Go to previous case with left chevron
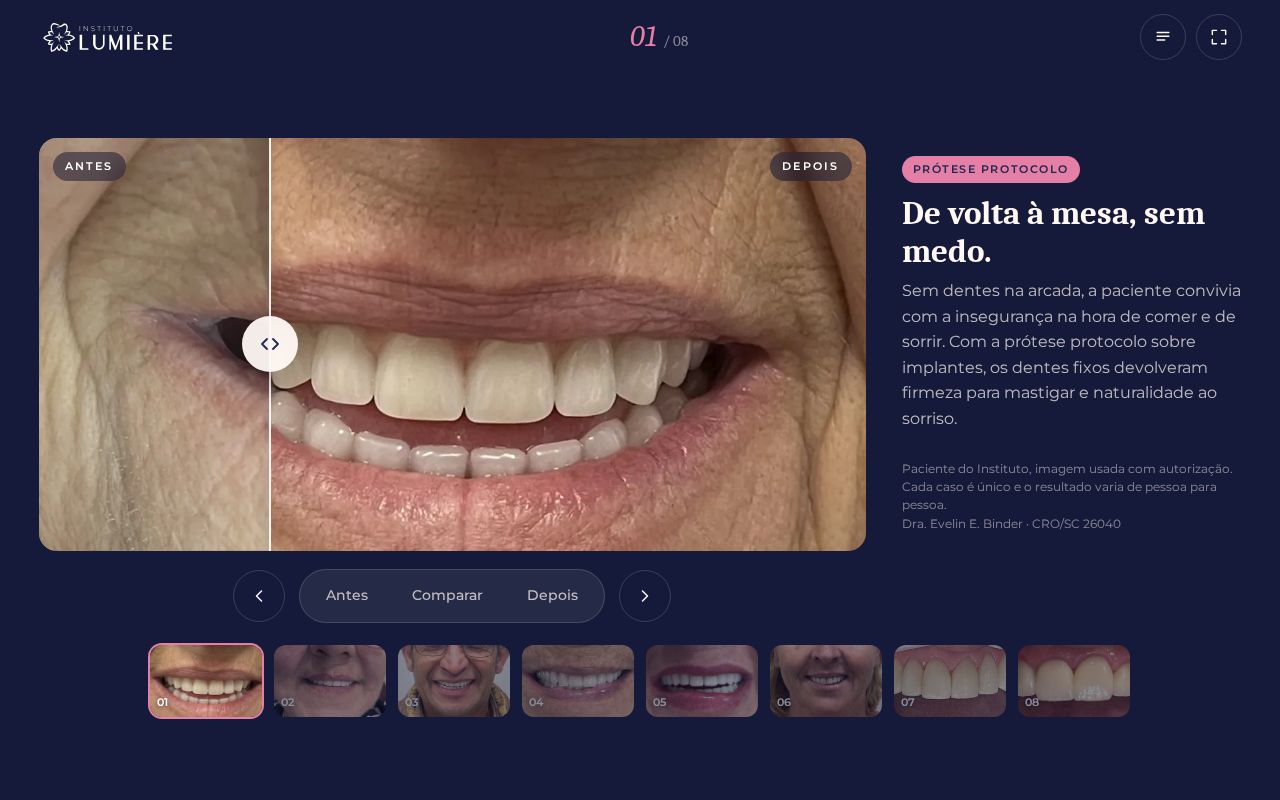 click(259, 596)
